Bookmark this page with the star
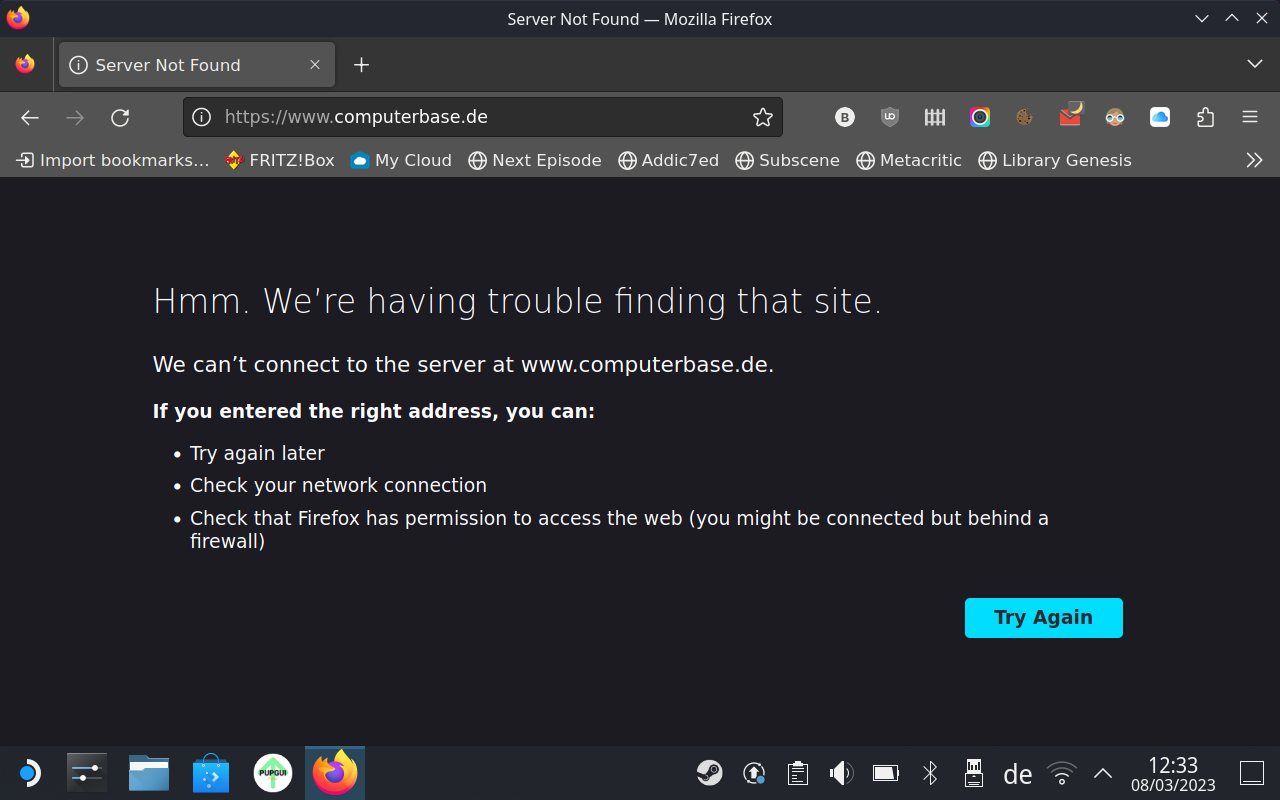This screenshot has height=800, width=1280. pos(763,117)
